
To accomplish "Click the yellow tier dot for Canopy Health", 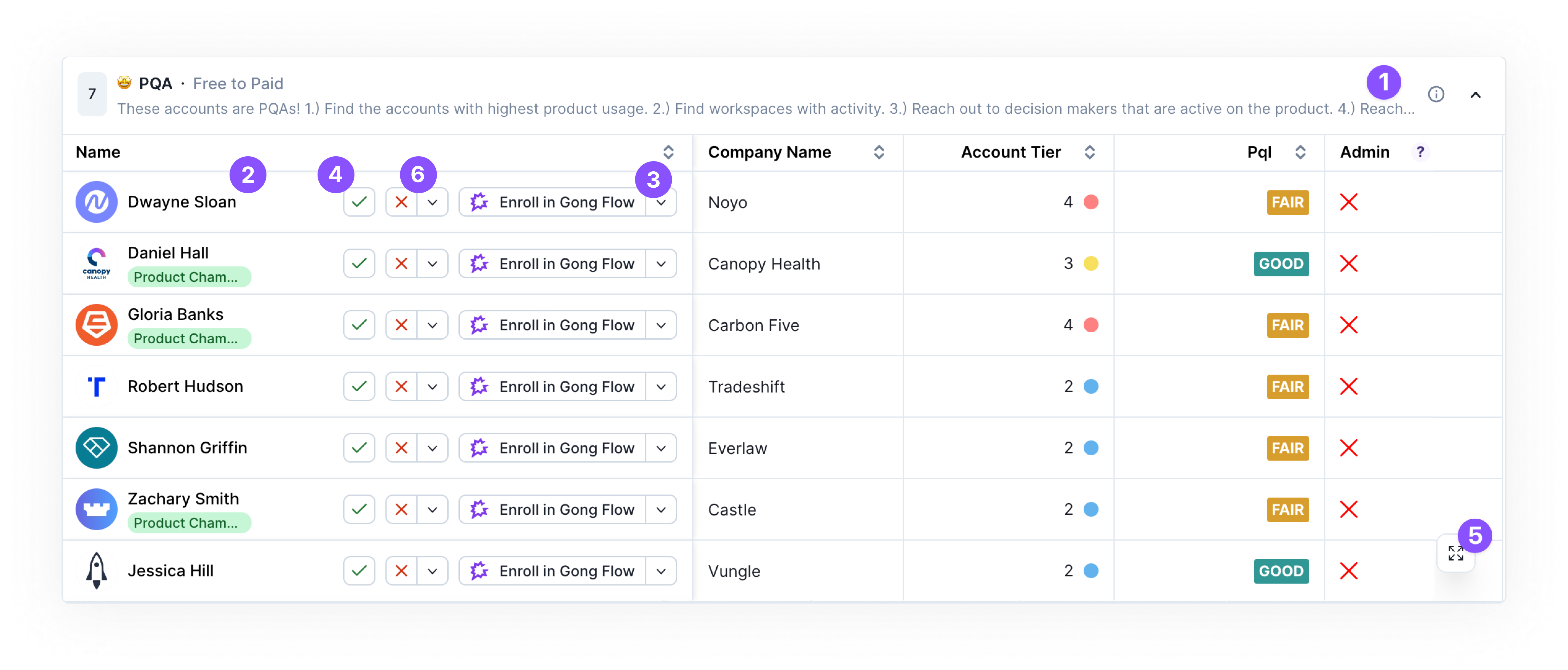I will 1091,264.
